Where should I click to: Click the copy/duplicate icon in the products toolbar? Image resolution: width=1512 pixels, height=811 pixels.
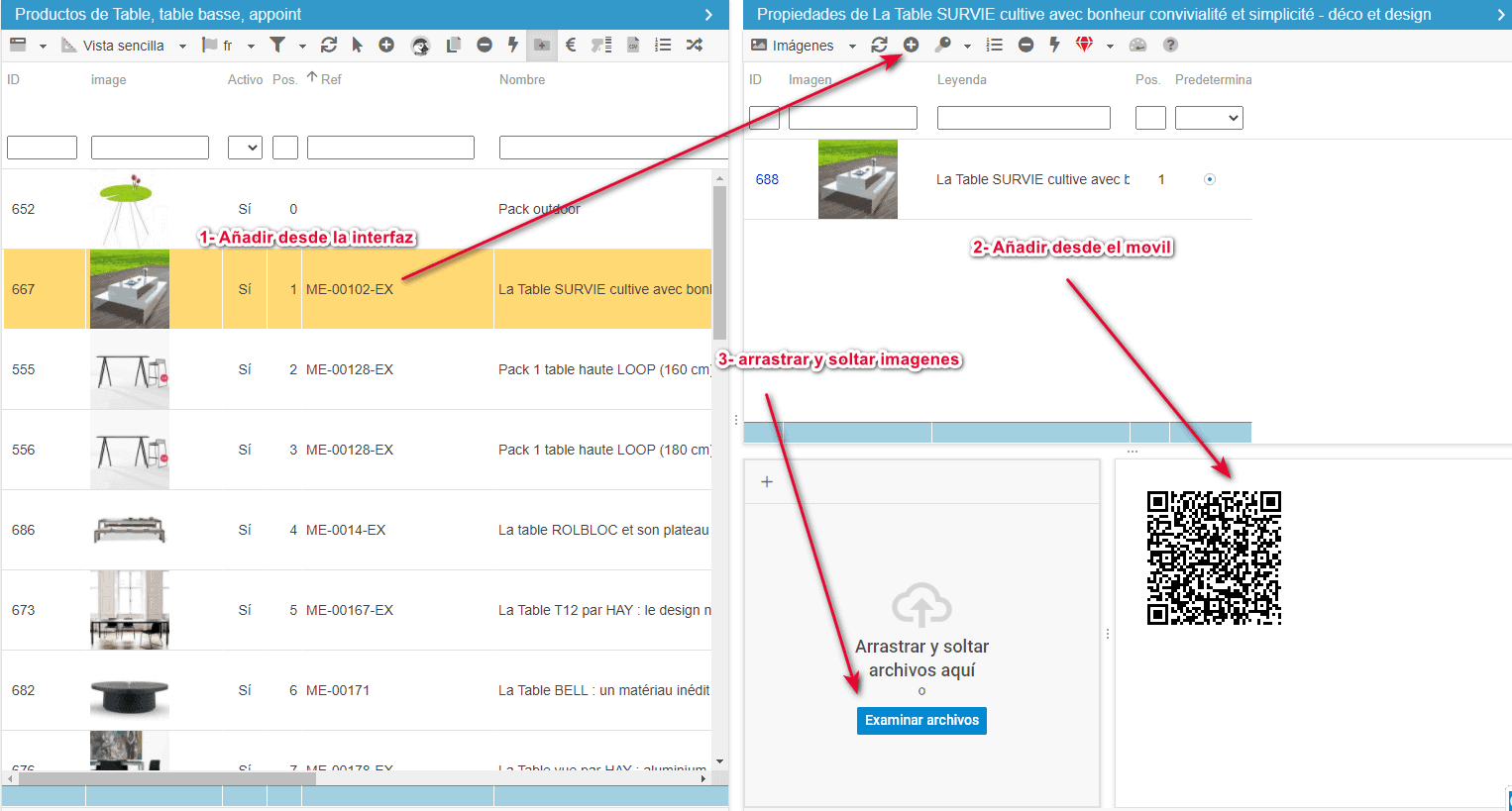[454, 45]
